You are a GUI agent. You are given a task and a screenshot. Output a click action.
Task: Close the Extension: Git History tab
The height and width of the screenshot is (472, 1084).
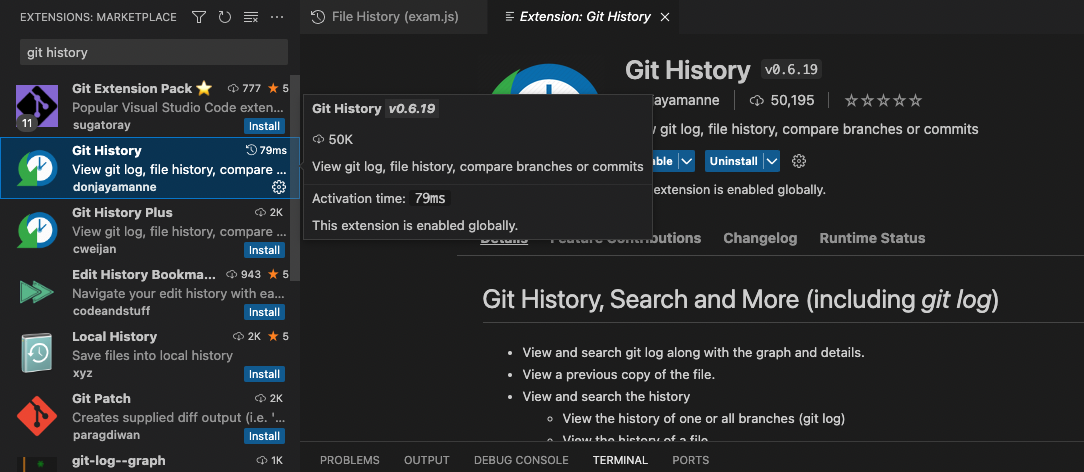665,17
